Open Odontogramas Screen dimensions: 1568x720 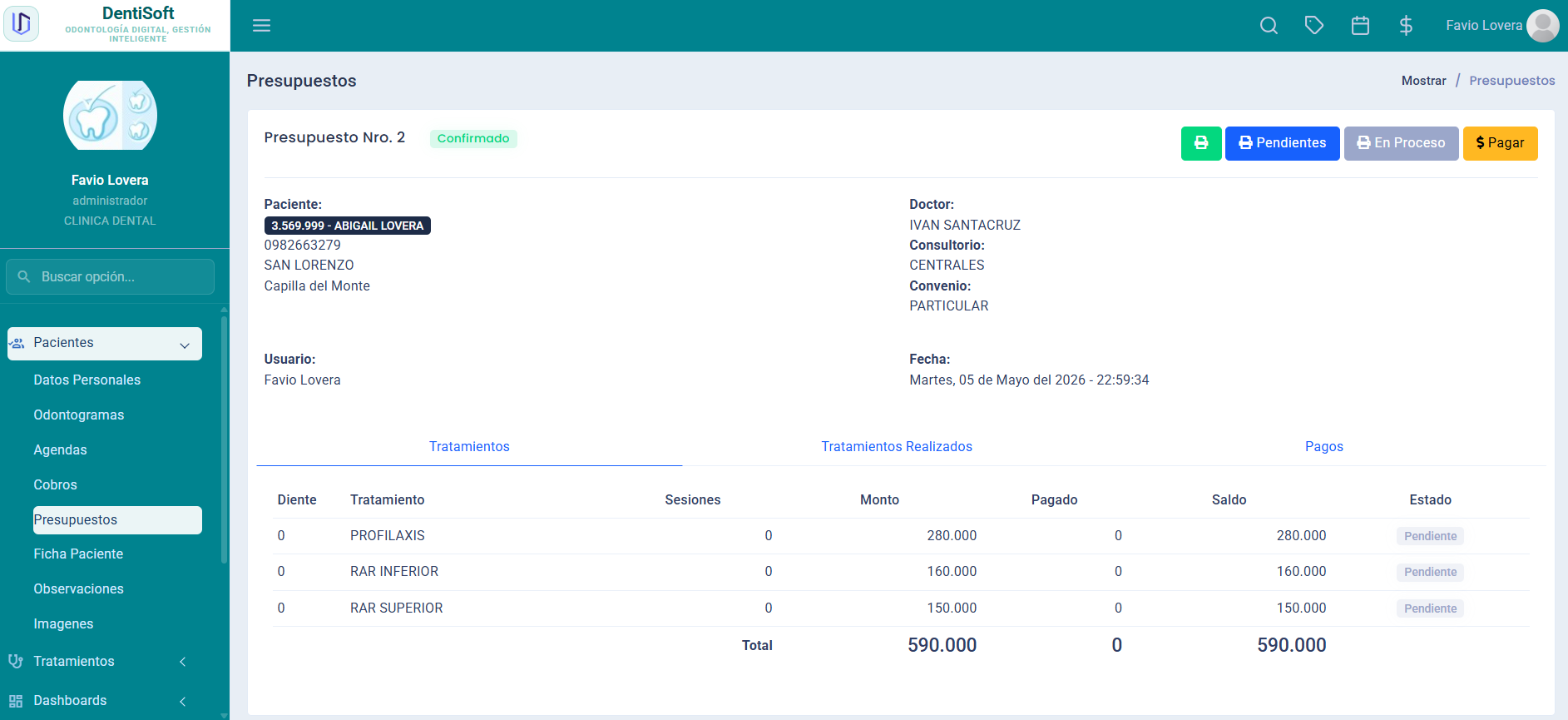point(79,415)
